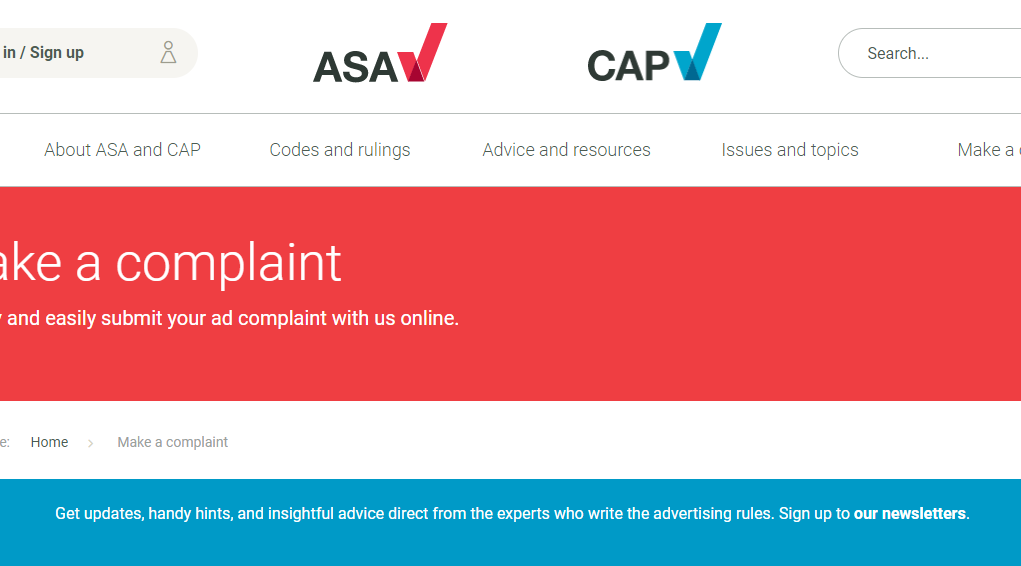Click the person icon beside Sign up
The image size is (1021, 566).
pos(168,53)
